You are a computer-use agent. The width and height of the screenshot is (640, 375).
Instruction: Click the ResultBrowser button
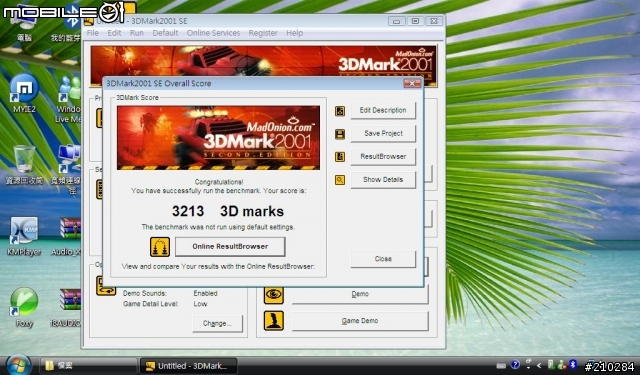(383, 156)
